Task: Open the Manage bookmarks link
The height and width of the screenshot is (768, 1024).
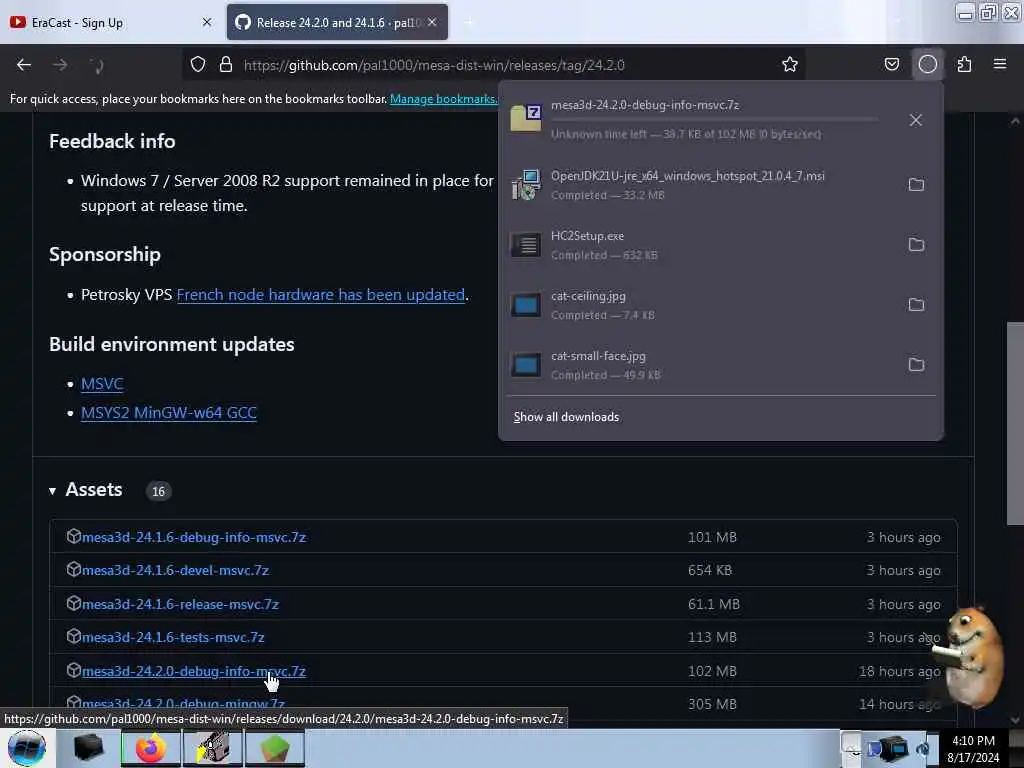Action: point(443,99)
